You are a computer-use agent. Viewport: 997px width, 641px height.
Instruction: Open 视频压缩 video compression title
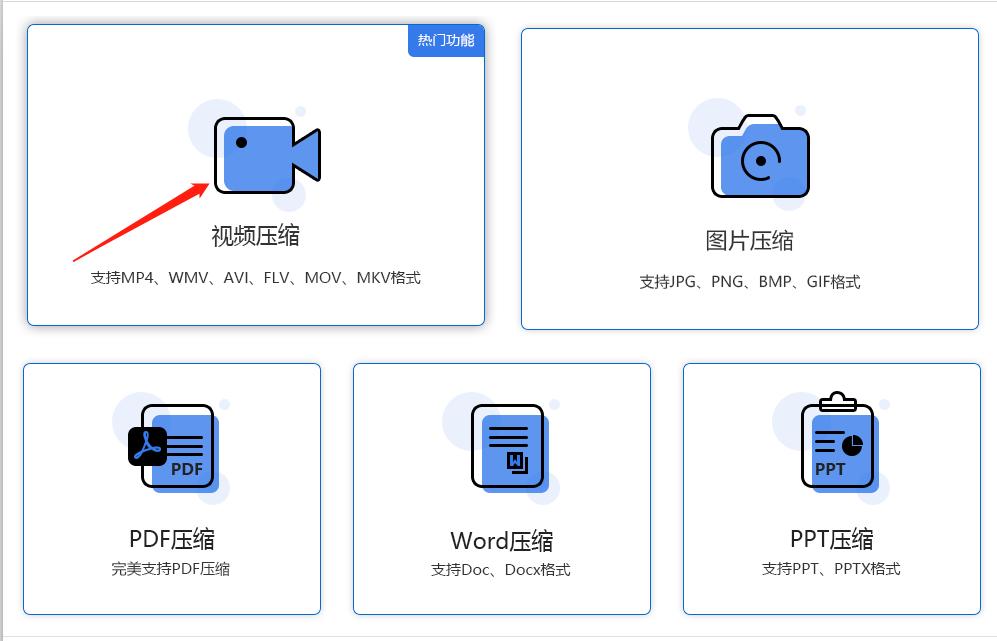pos(256,236)
